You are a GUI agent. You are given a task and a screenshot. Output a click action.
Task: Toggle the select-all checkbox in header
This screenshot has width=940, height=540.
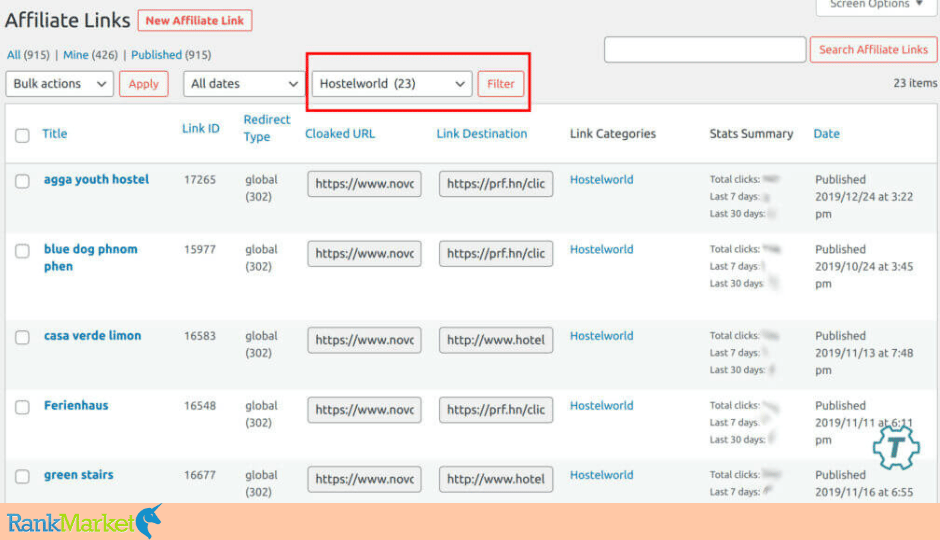(x=22, y=135)
